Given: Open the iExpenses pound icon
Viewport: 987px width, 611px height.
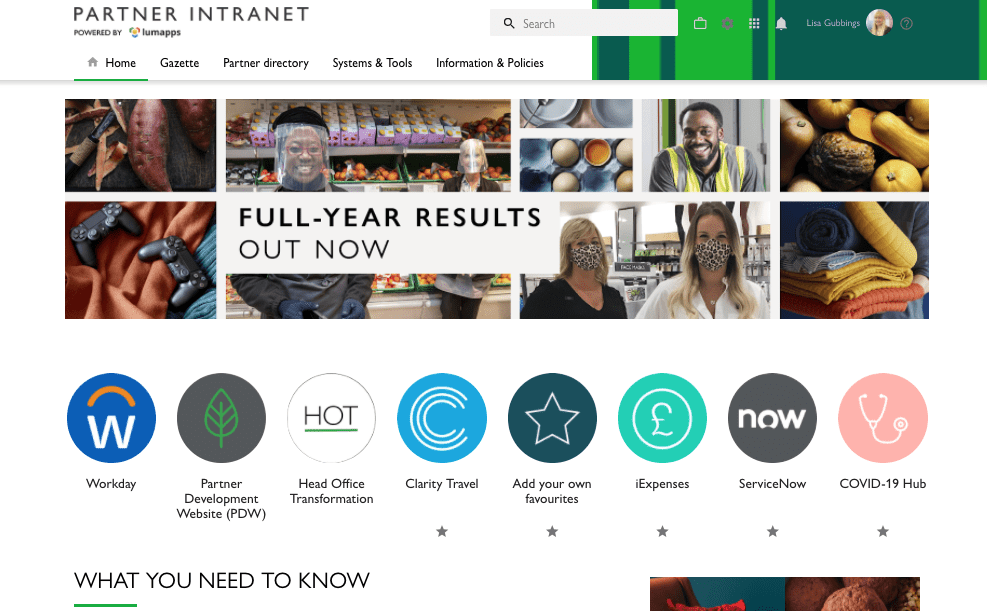Looking at the screenshot, I should (662, 418).
